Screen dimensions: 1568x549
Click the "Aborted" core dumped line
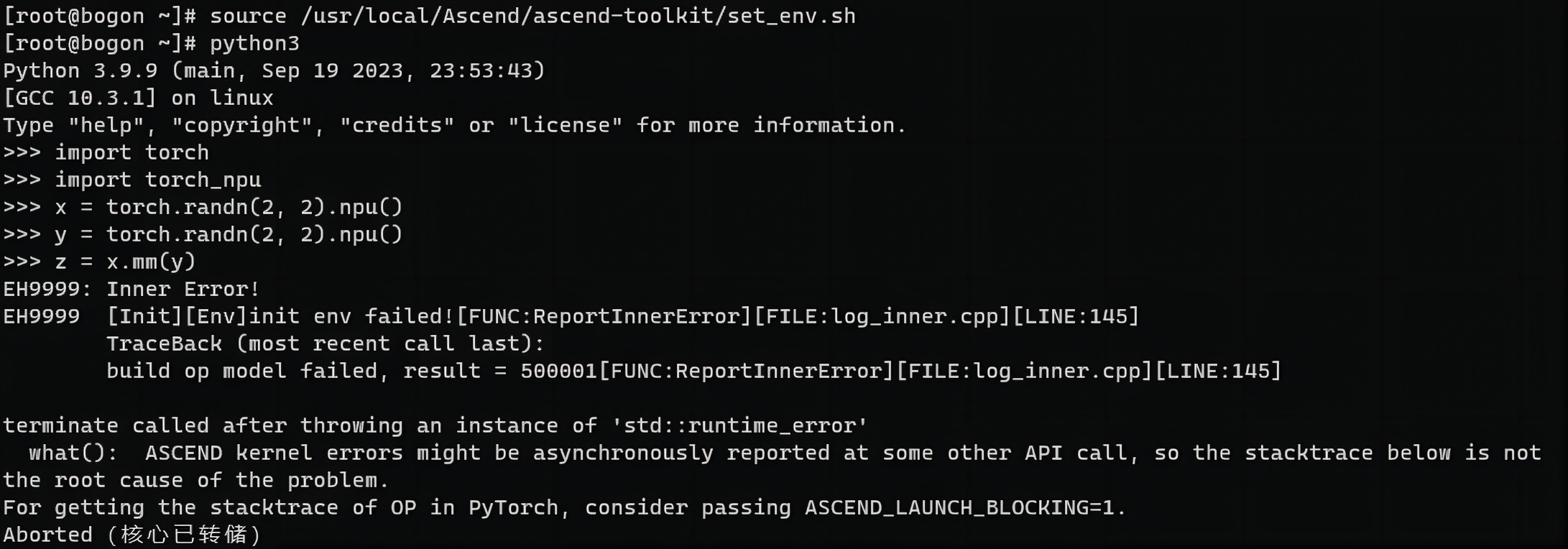[x=133, y=535]
